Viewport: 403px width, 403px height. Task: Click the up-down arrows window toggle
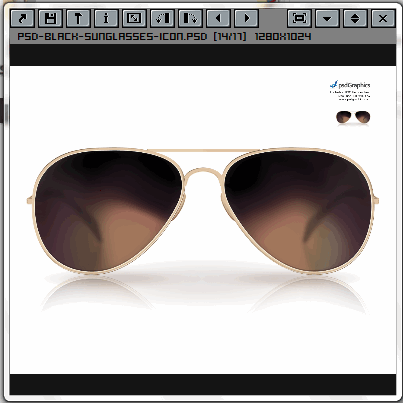tap(355, 18)
